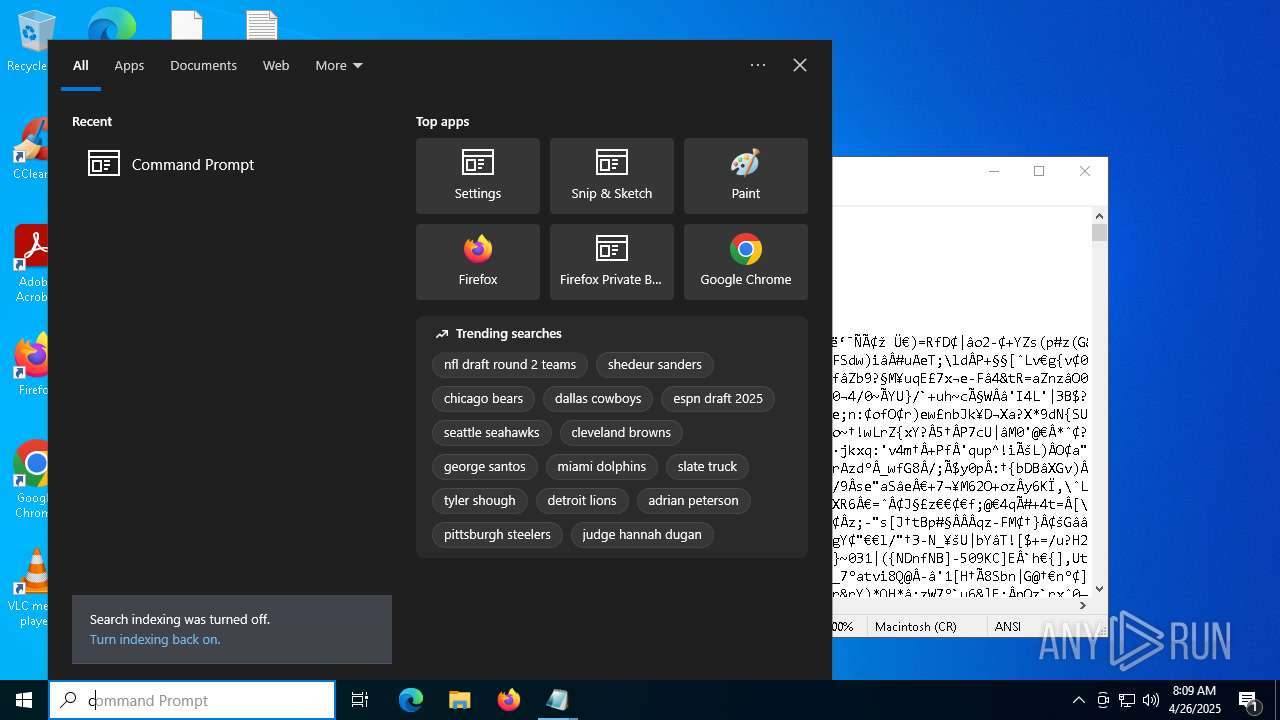Image resolution: width=1280 pixels, height=720 pixels.
Task: Select the text document icon on desktop
Action: (262, 24)
